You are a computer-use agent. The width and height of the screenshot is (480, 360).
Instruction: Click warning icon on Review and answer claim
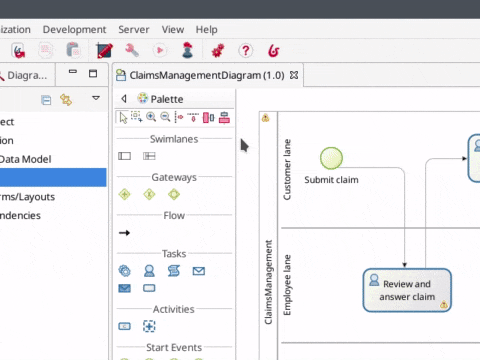click(x=444, y=304)
